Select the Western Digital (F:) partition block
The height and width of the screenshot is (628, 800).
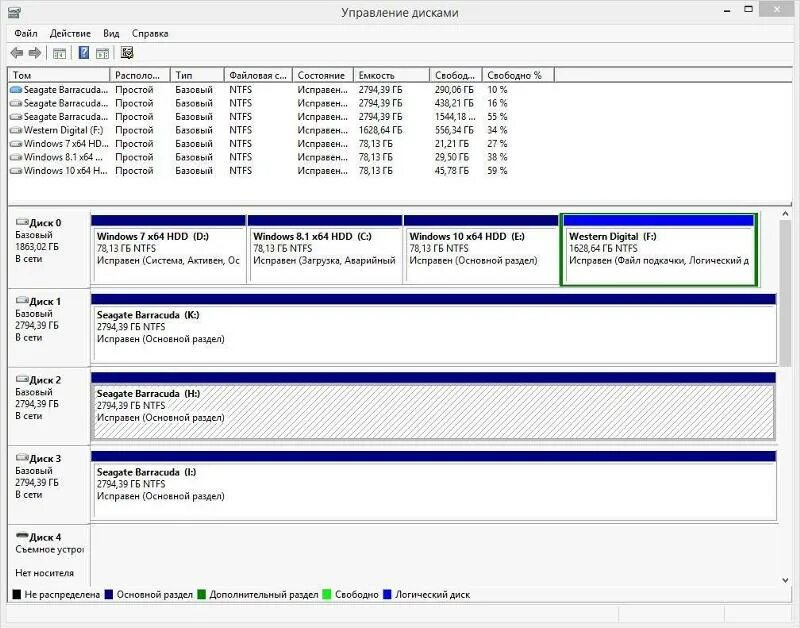tap(659, 249)
